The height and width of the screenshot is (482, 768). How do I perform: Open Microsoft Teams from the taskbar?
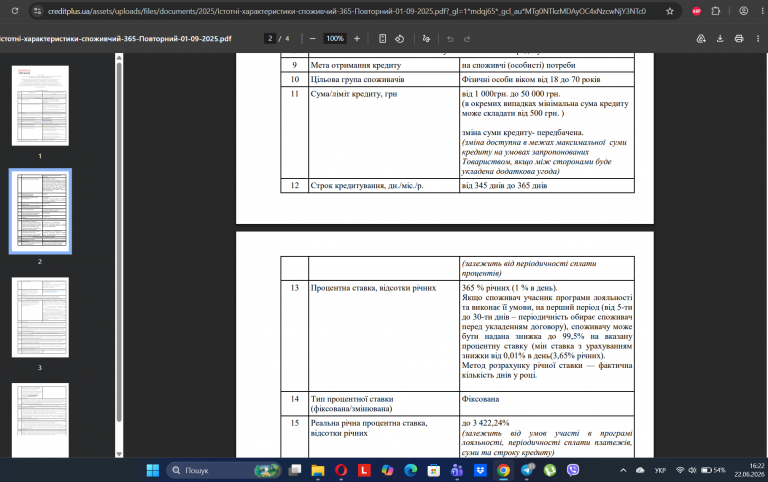point(457,470)
